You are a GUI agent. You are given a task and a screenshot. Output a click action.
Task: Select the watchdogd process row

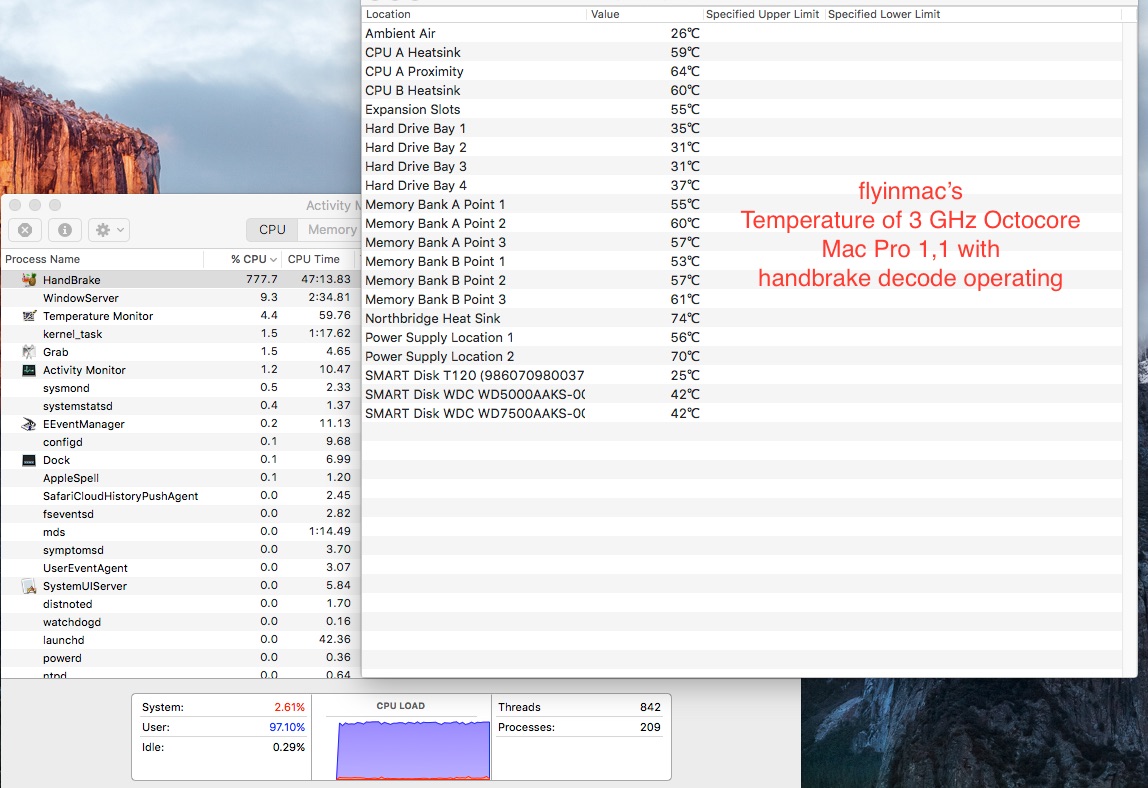point(179,622)
